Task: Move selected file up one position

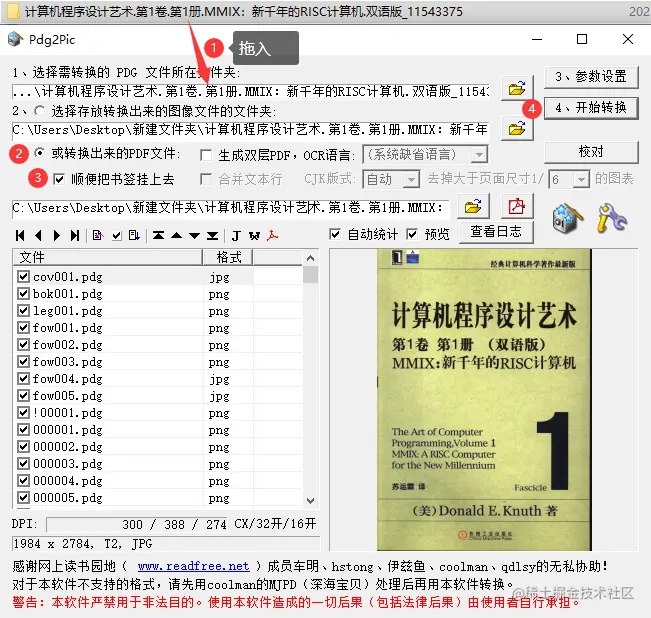Action: pyautogui.click(x=176, y=236)
